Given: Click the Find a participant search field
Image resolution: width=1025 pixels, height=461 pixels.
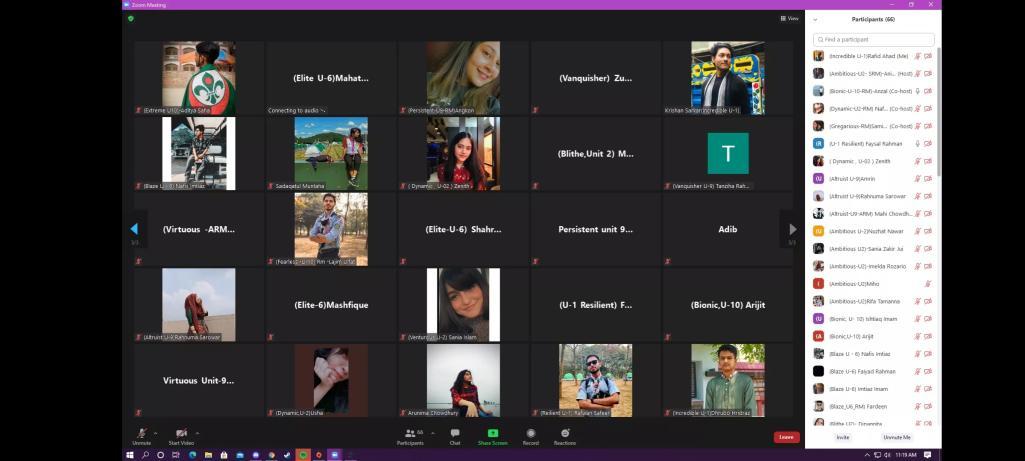Looking at the screenshot, I should (874, 39).
